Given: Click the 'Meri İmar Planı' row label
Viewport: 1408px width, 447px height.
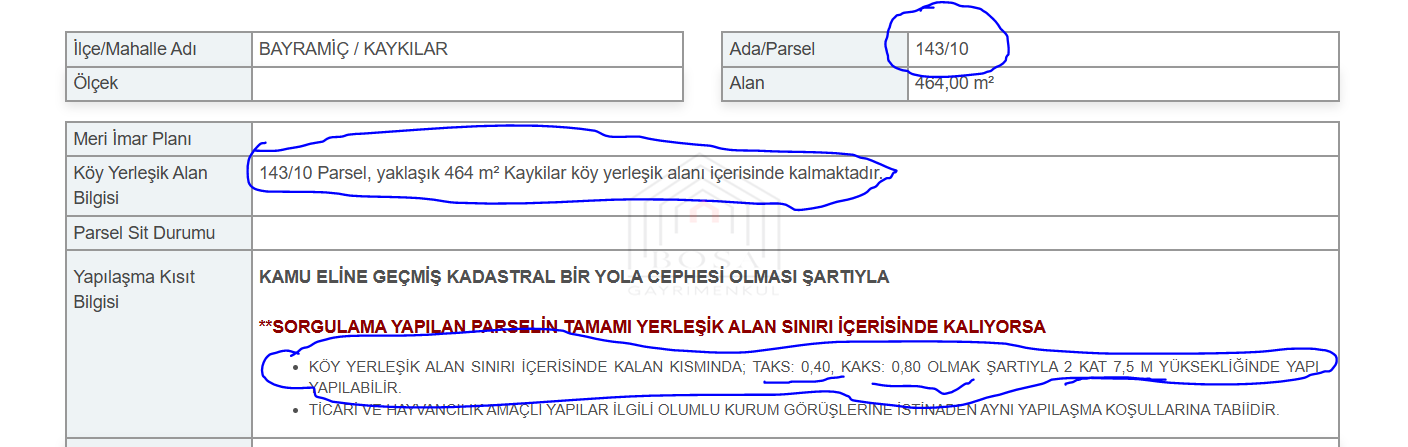Looking at the screenshot, I should coord(132,139).
